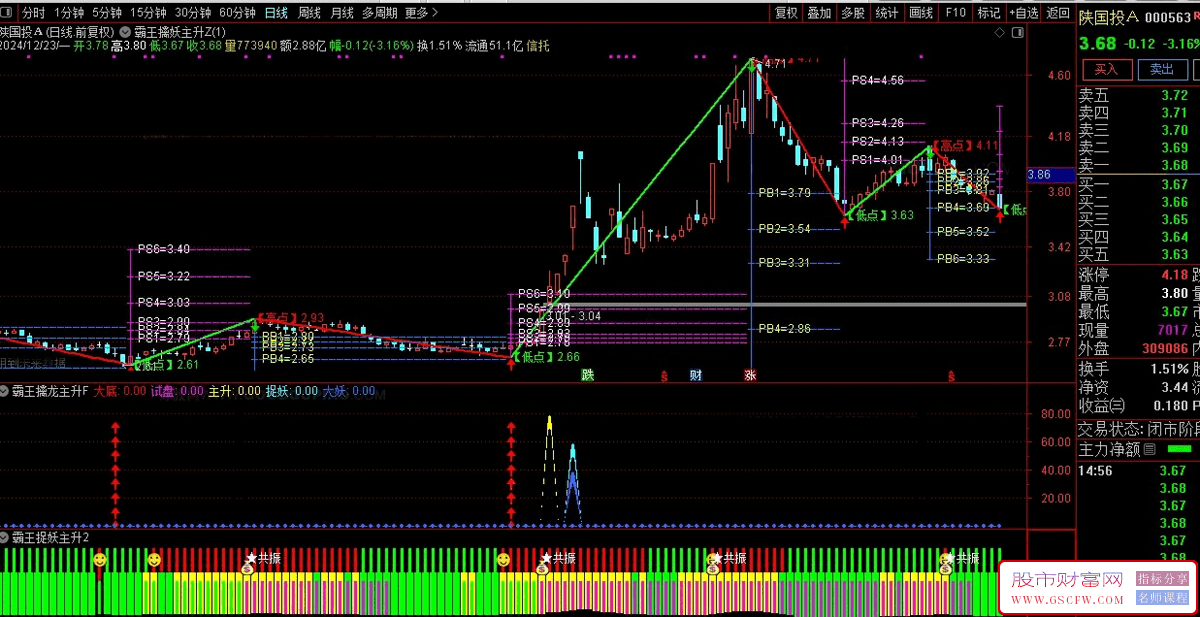This screenshot has height=617, width=1200.
Task: Click the 叠加 overlay button
Action: (x=819, y=13)
